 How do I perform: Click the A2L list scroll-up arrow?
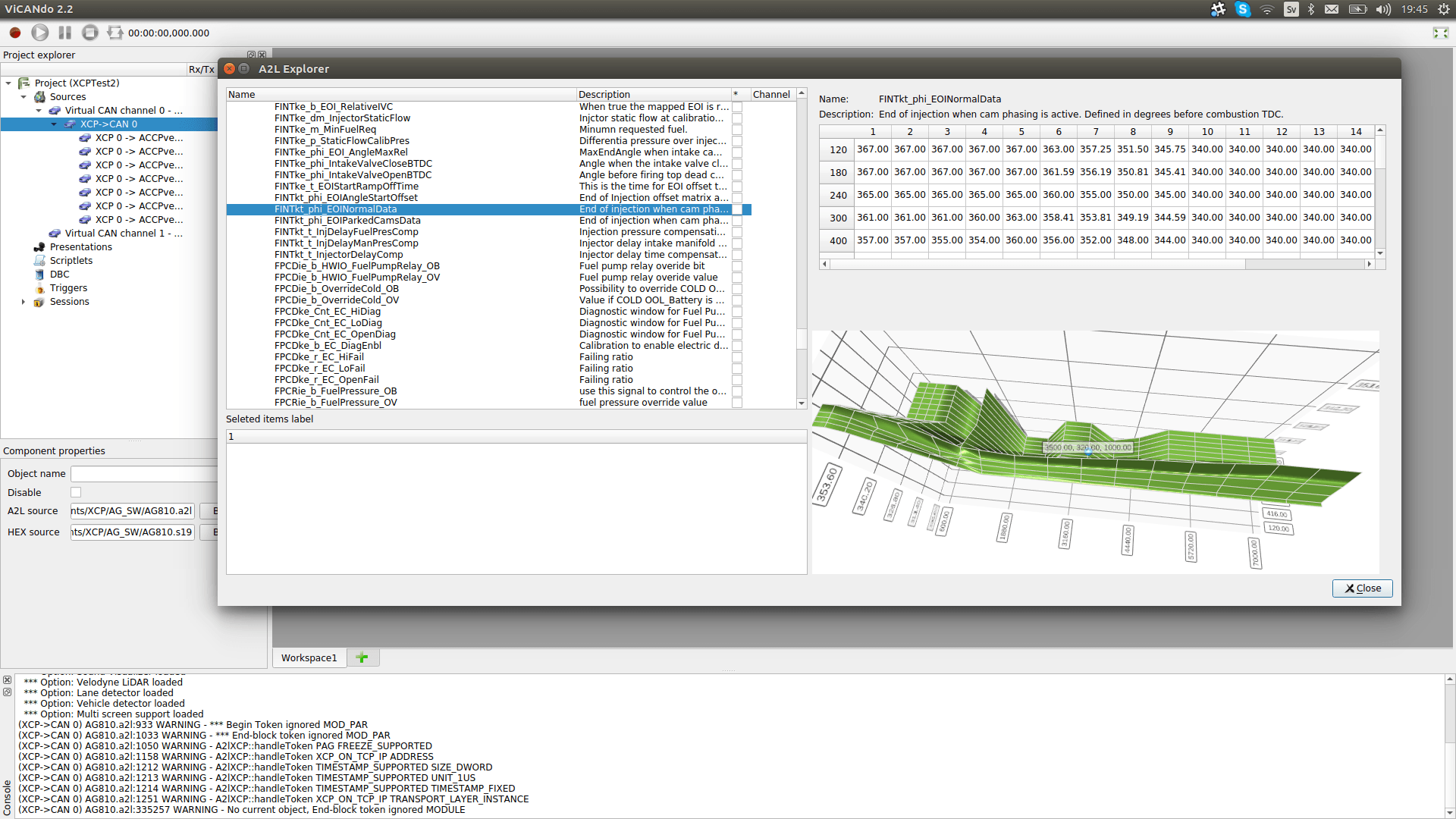(802, 93)
